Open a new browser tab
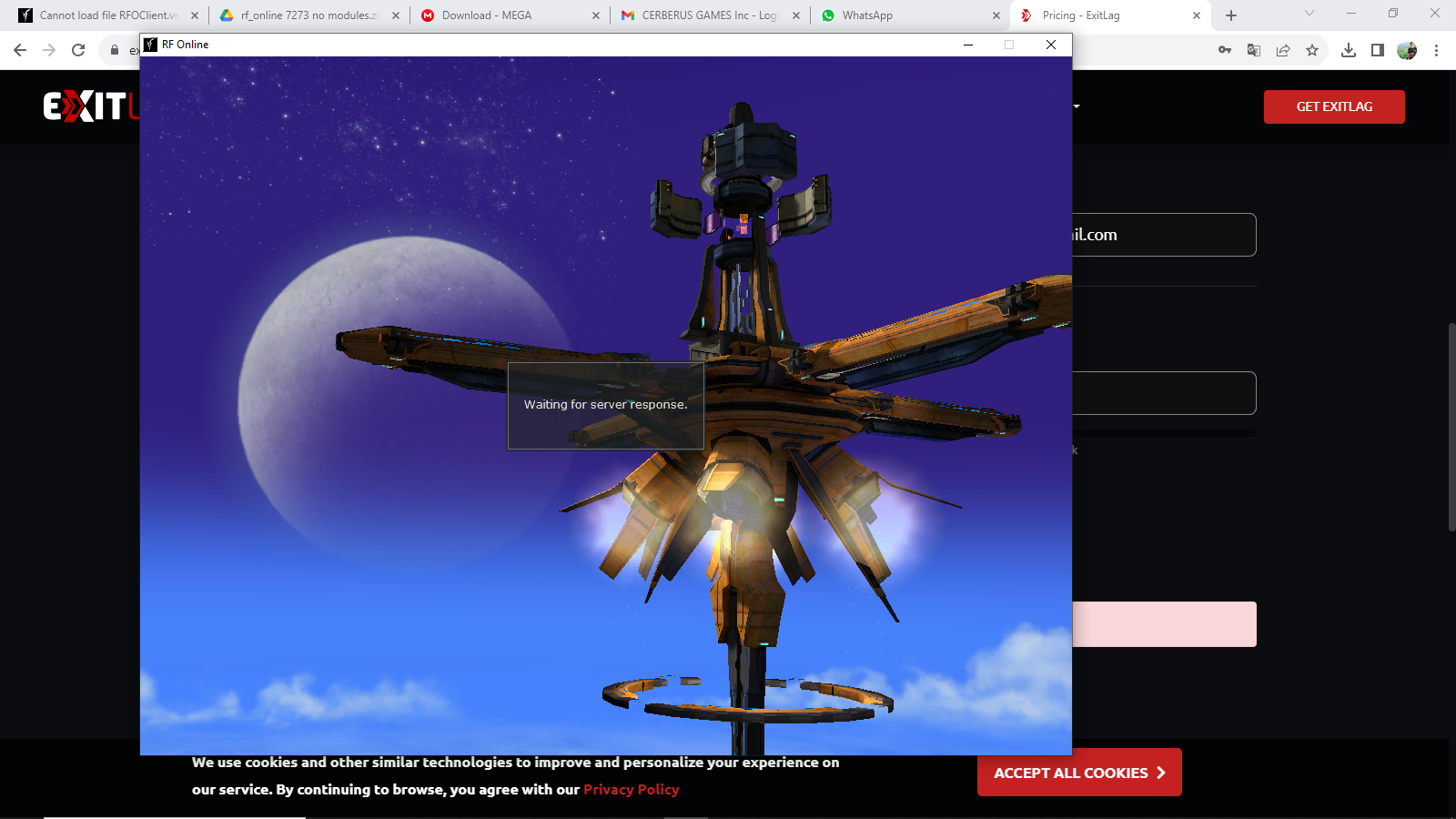The width and height of the screenshot is (1456, 819). click(1231, 15)
